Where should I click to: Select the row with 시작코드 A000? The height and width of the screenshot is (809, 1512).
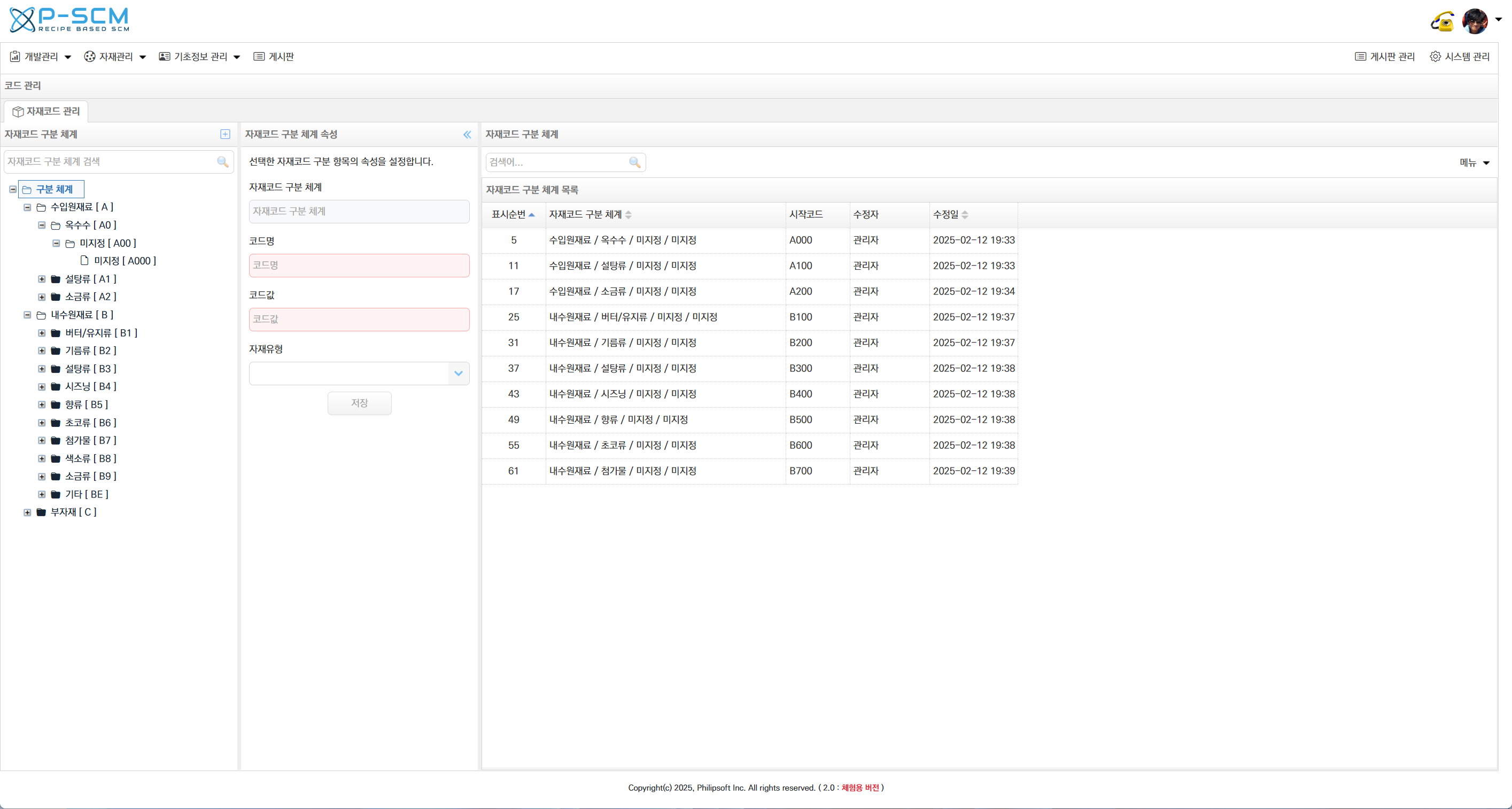click(749, 240)
